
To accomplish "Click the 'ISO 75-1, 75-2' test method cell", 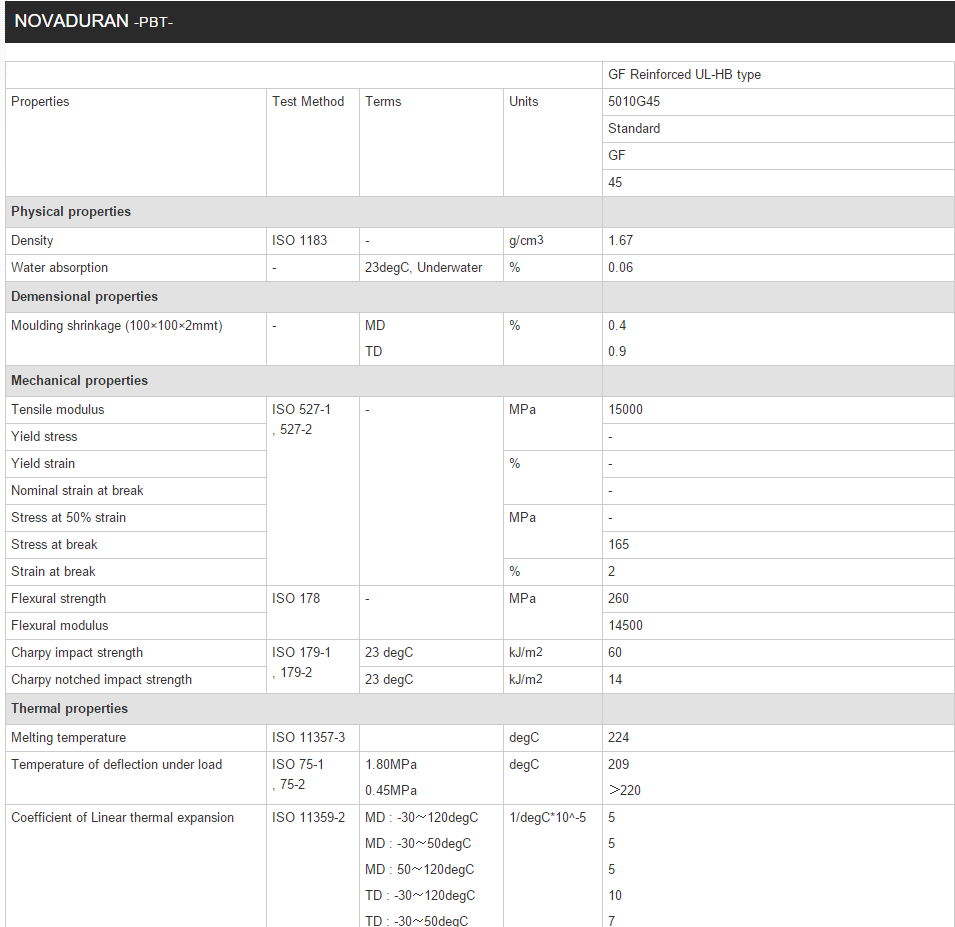I will [312, 778].
